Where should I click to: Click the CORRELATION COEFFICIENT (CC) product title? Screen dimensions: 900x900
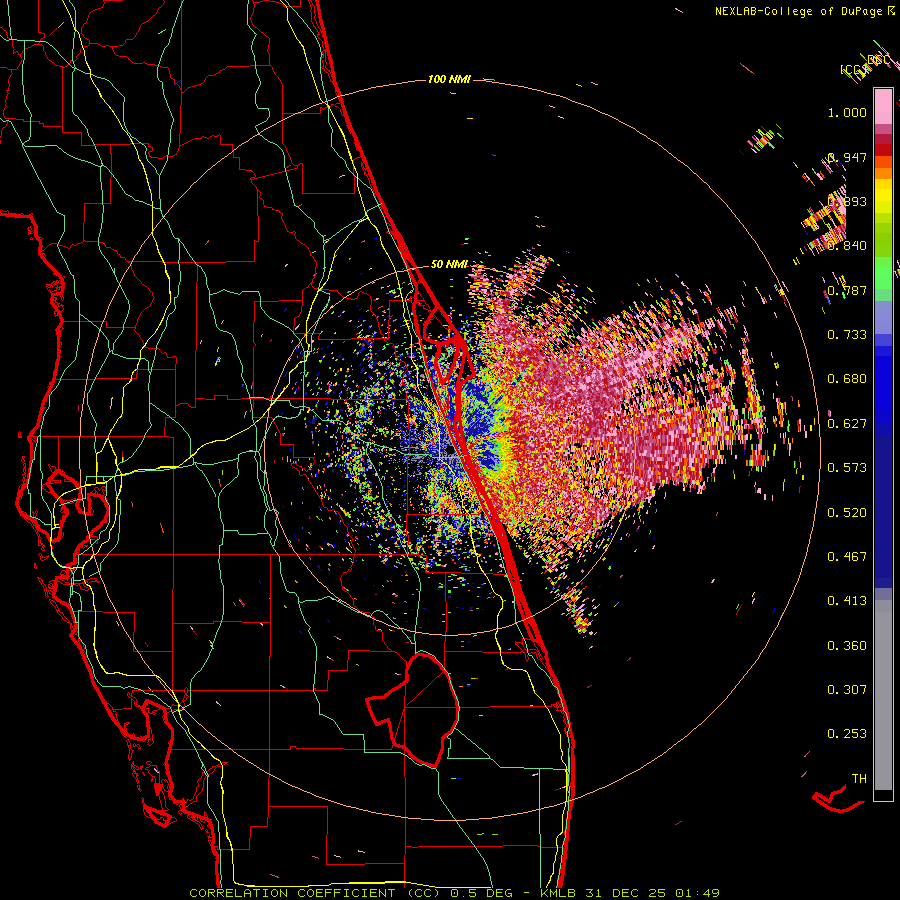tap(314, 893)
